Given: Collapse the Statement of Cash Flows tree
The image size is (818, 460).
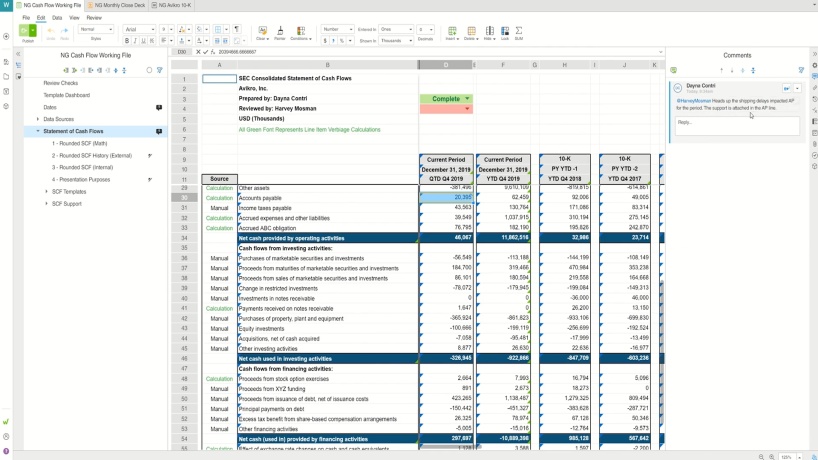Looking at the screenshot, I should (x=38, y=131).
